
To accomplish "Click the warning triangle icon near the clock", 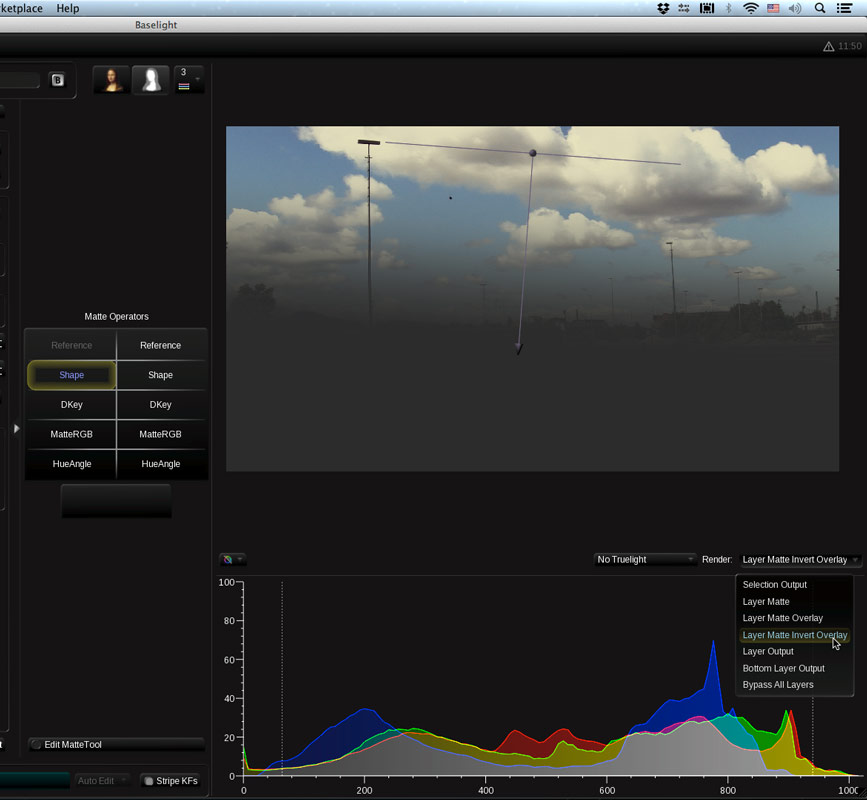I will click(x=828, y=46).
